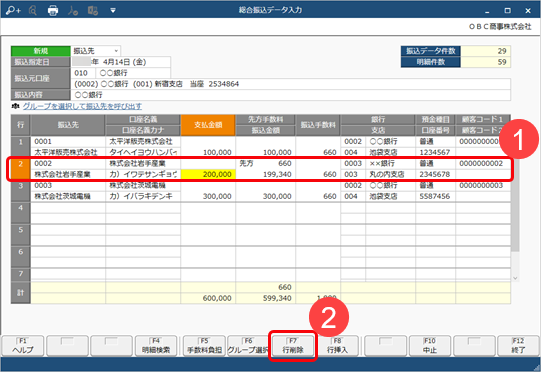This screenshot has height=372, width=541.
Task: Click the 4月14日 (金) transfer date field
Action: tap(121, 62)
